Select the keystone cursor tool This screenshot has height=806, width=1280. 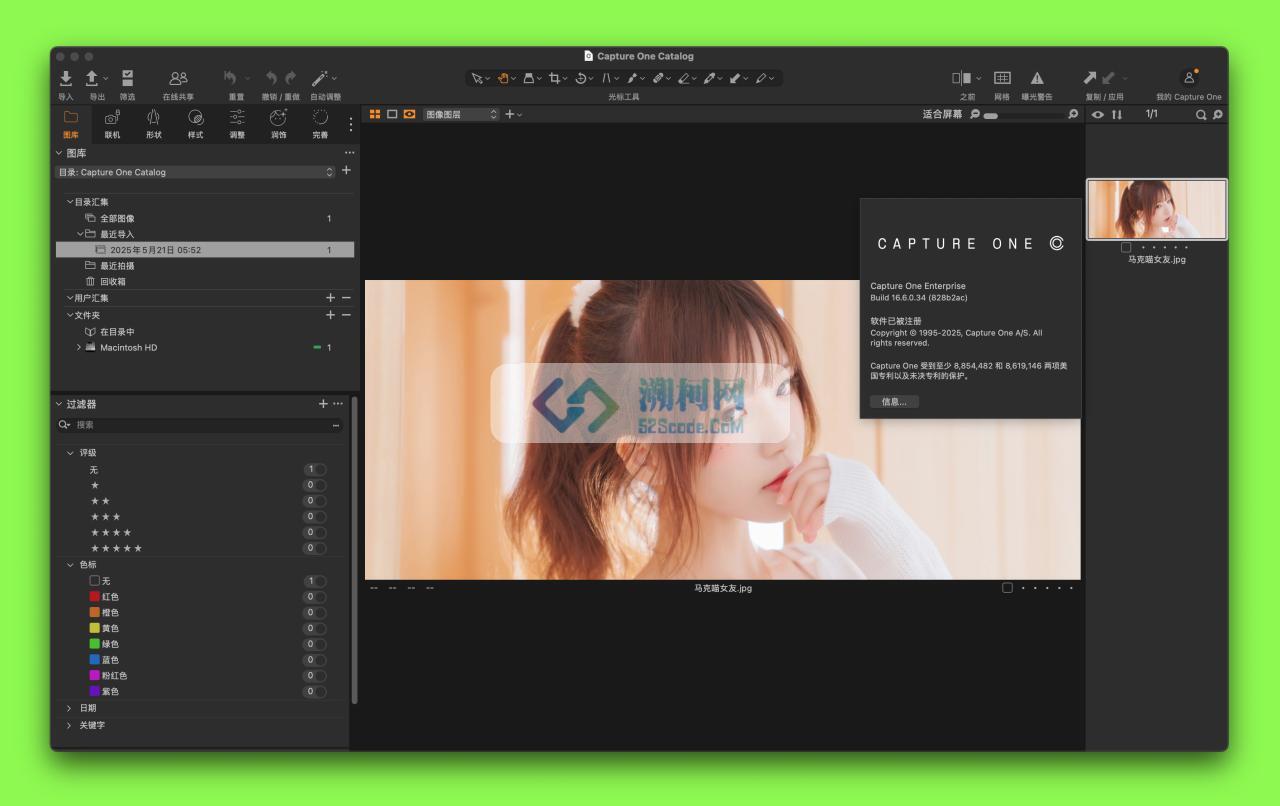pos(606,78)
